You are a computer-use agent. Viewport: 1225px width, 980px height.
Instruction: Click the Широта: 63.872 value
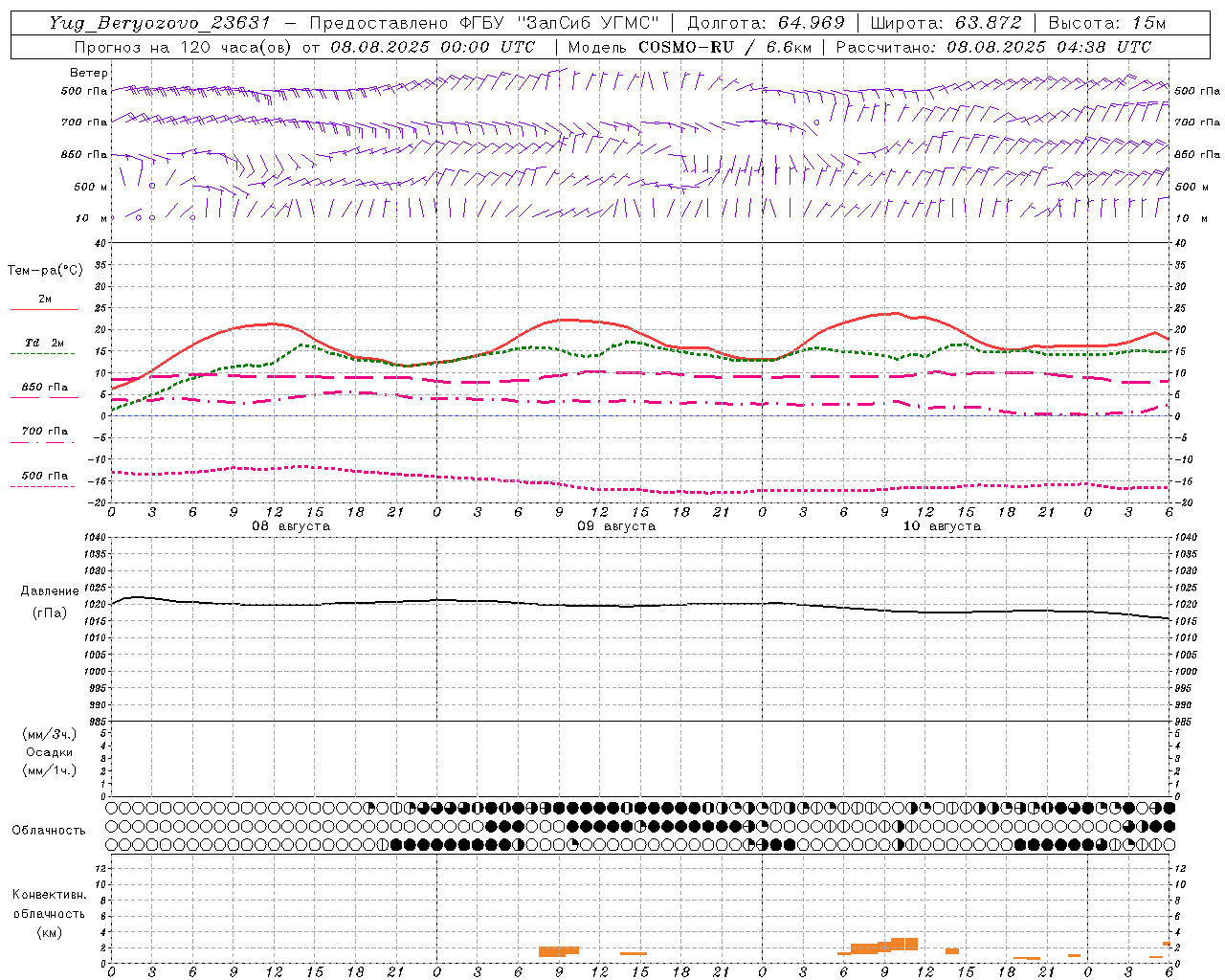point(946,23)
